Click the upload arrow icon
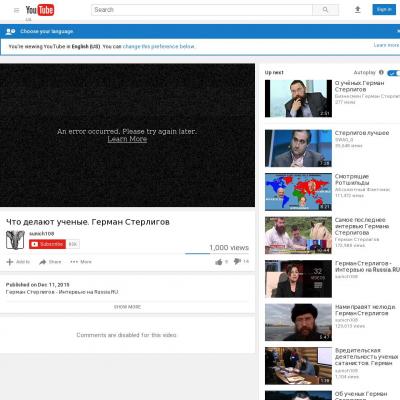 click(x=358, y=10)
